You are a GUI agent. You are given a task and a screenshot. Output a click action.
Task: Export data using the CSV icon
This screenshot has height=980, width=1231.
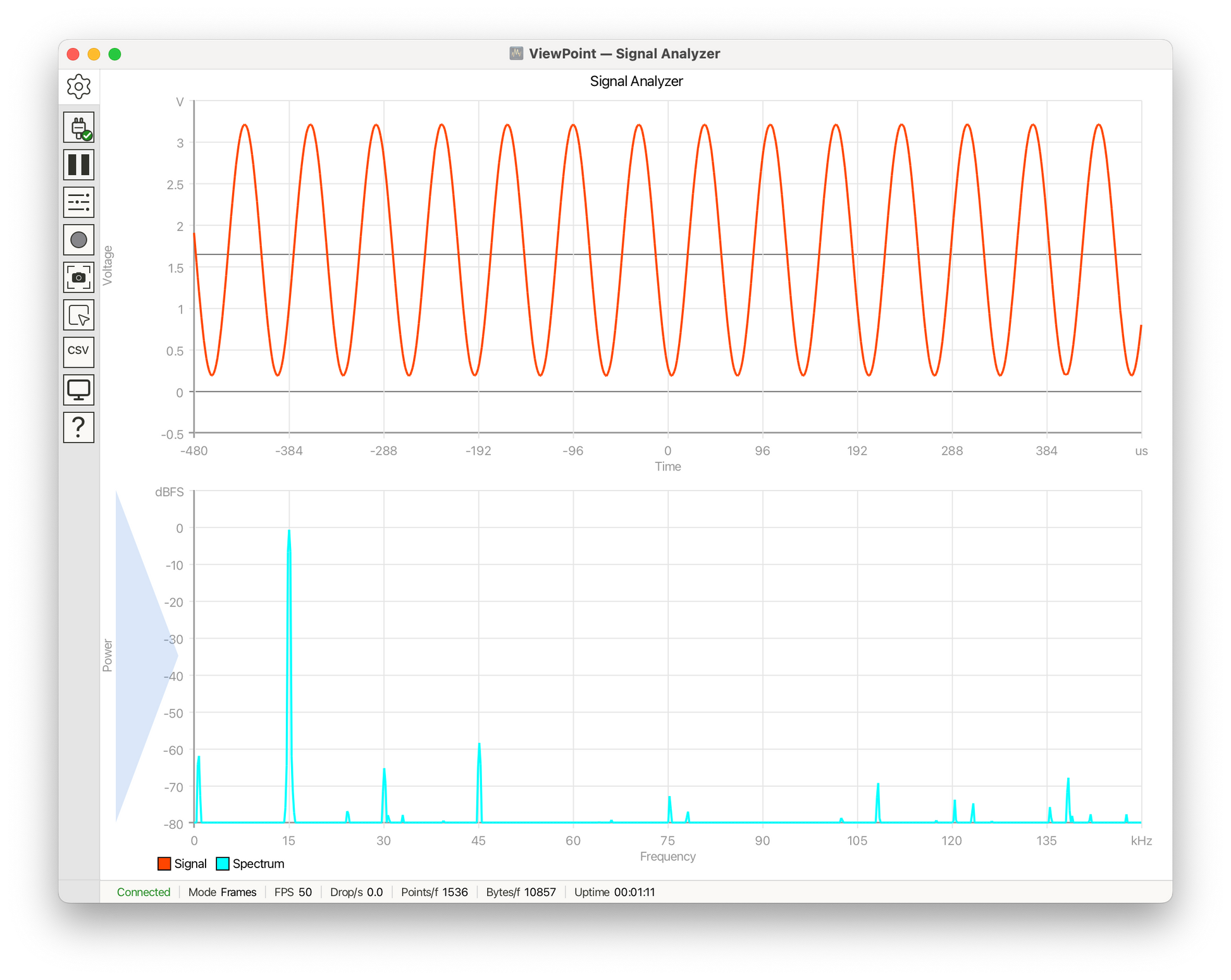pyautogui.click(x=78, y=352)
